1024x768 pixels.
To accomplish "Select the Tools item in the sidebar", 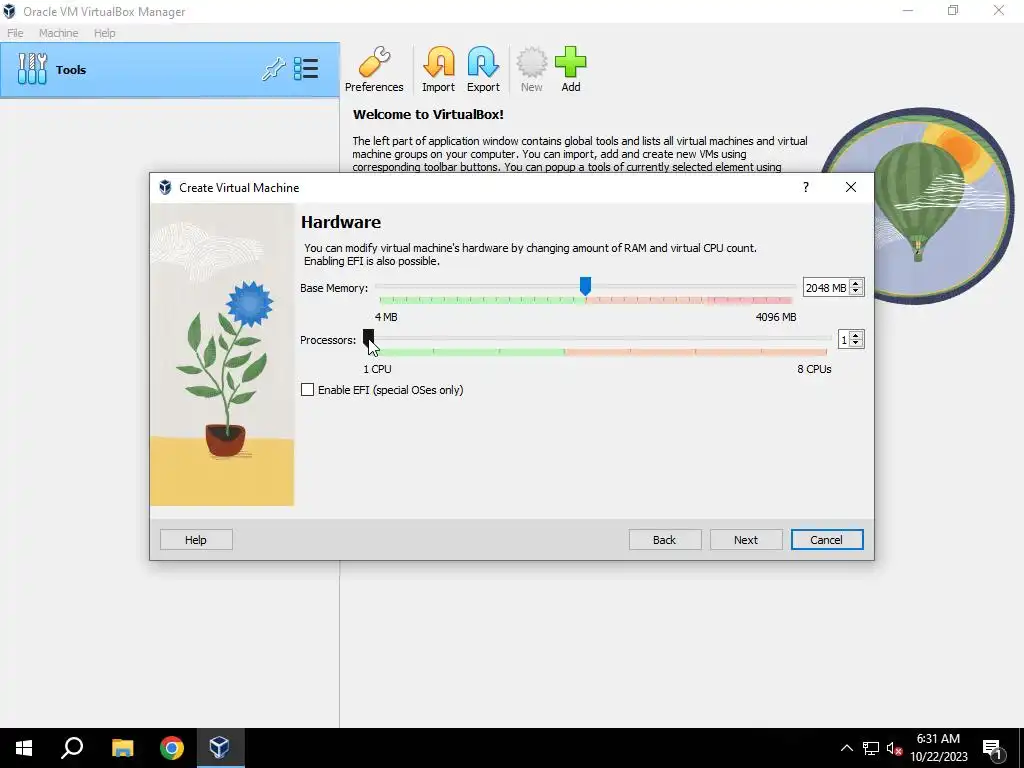I will pos(170,70).
